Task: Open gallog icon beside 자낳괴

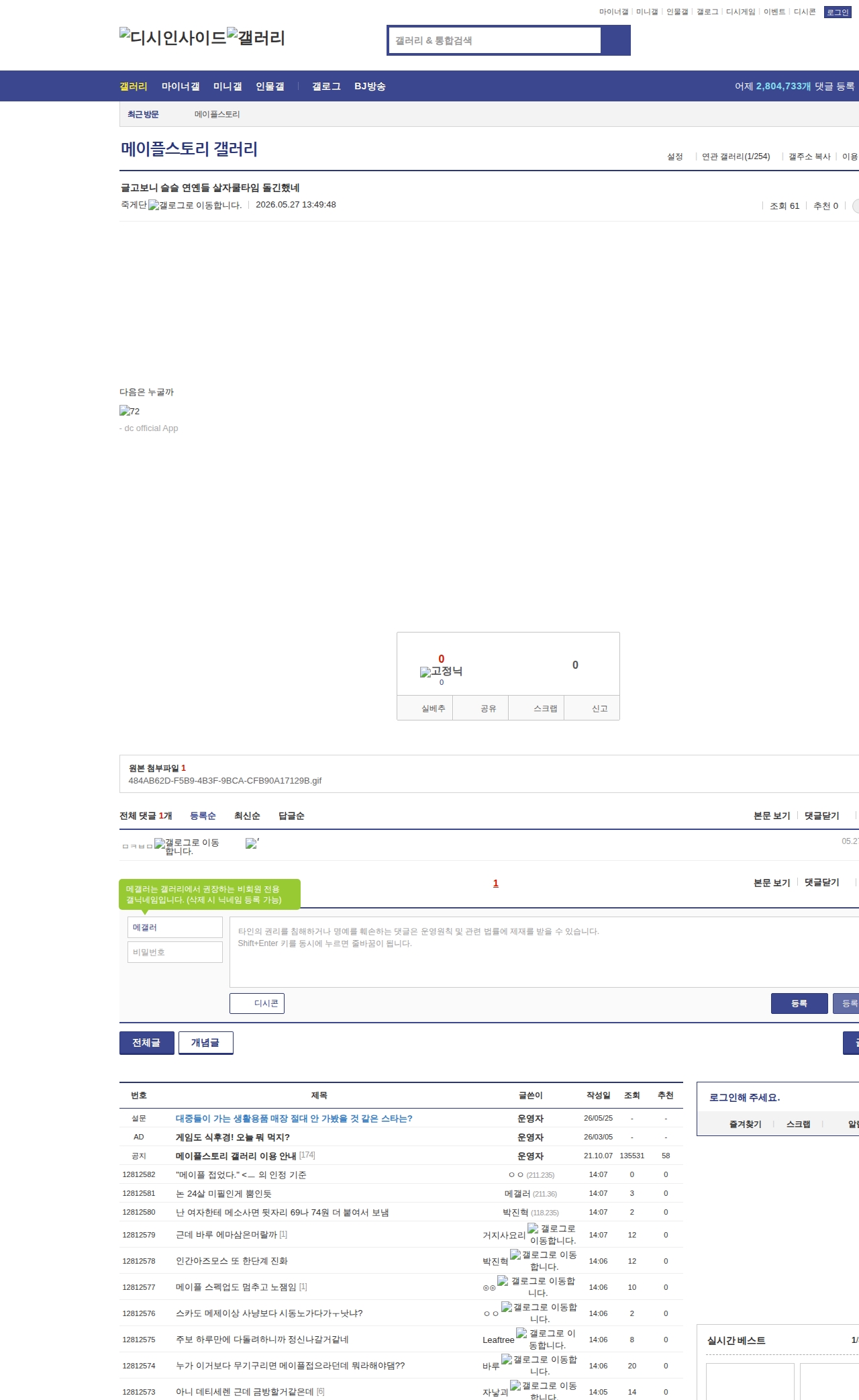Action: (x=544, y=1390)
